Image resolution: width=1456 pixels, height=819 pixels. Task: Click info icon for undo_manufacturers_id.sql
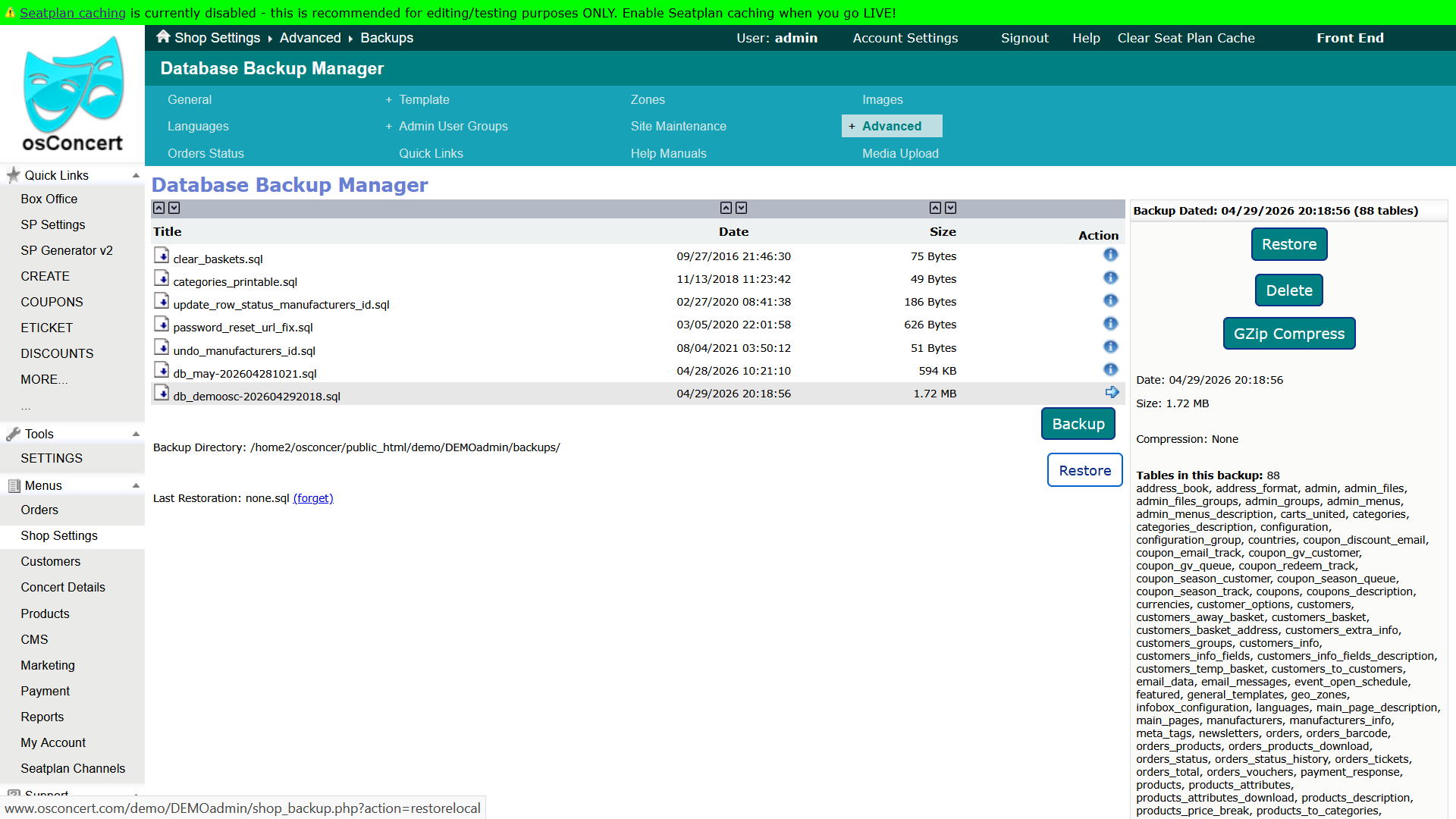pyautogui.click(x=1110, y=347)
